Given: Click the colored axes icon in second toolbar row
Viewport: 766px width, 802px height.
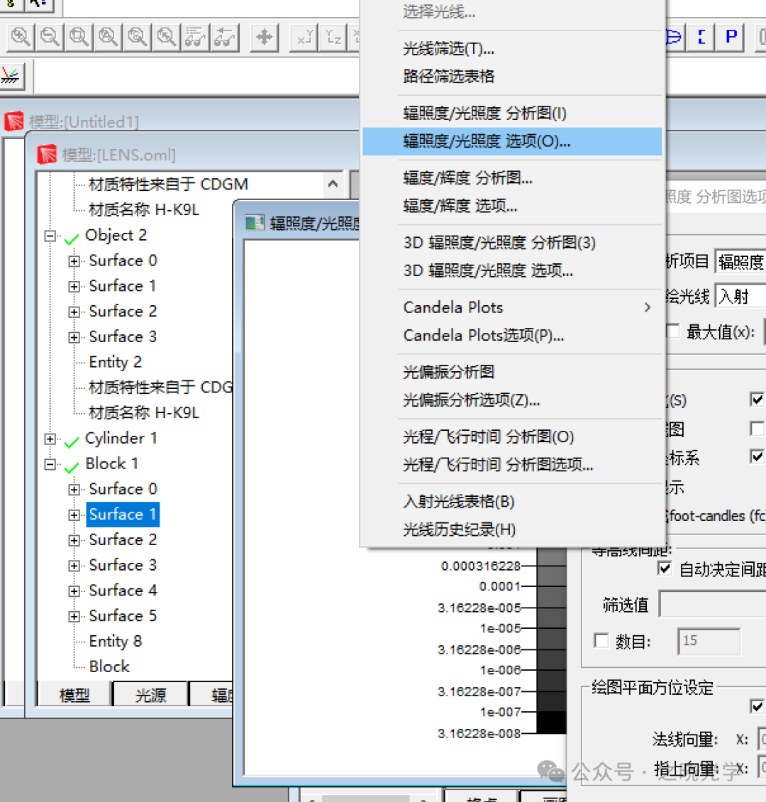Looking at the screenshot, I should (11, 76).
